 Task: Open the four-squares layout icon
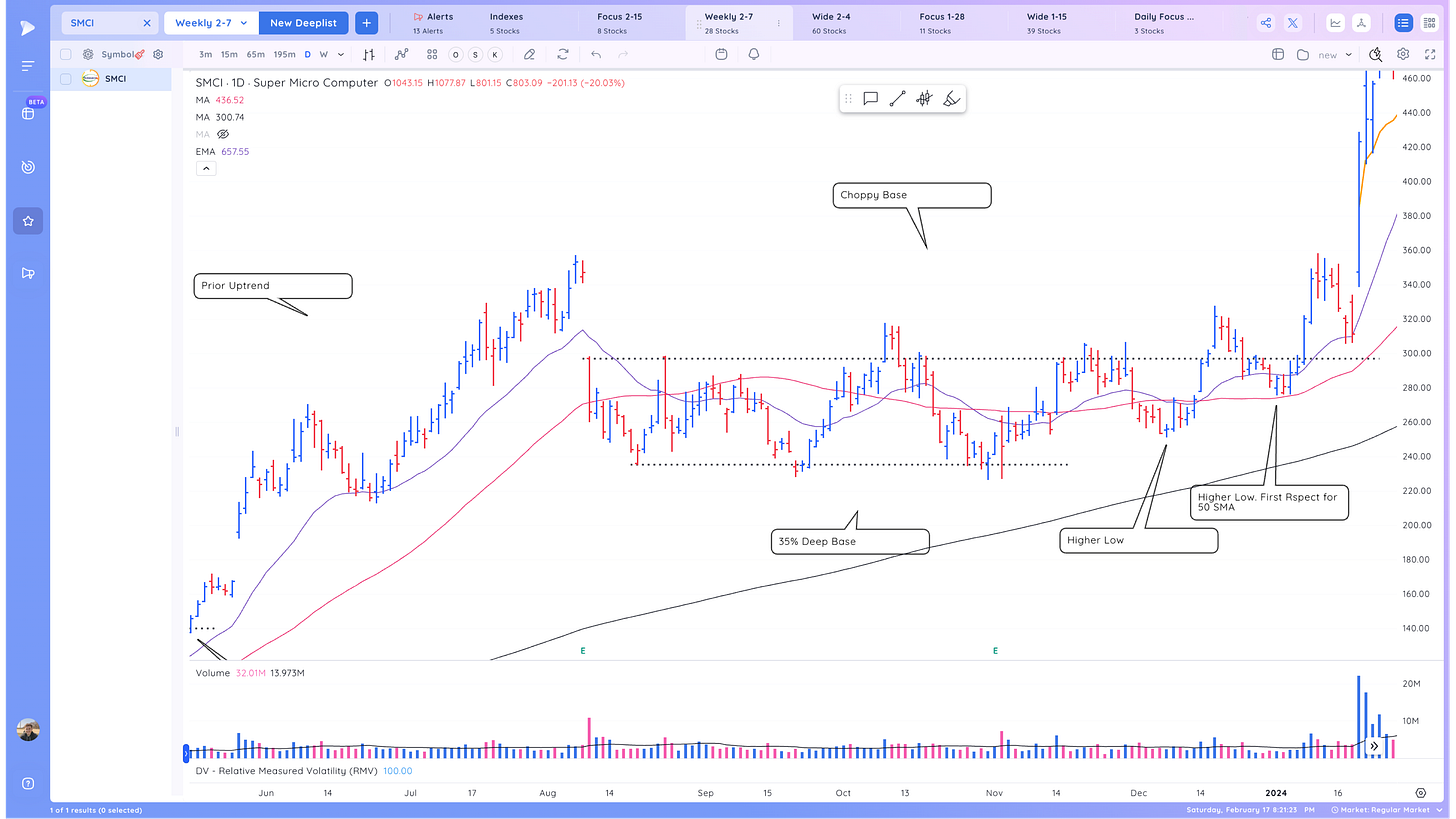(432, 55)
